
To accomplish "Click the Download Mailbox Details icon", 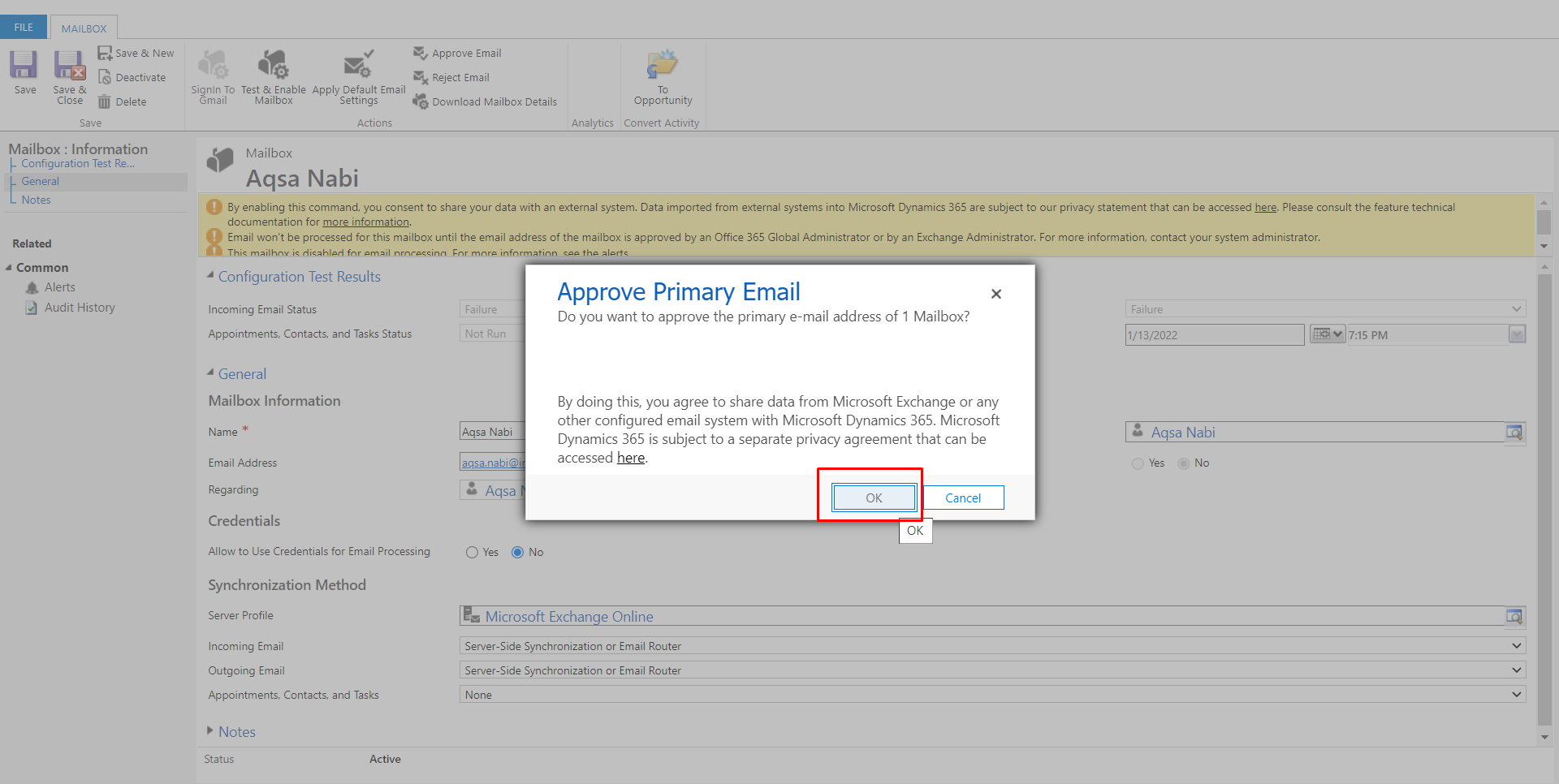I will pos(421,101).
